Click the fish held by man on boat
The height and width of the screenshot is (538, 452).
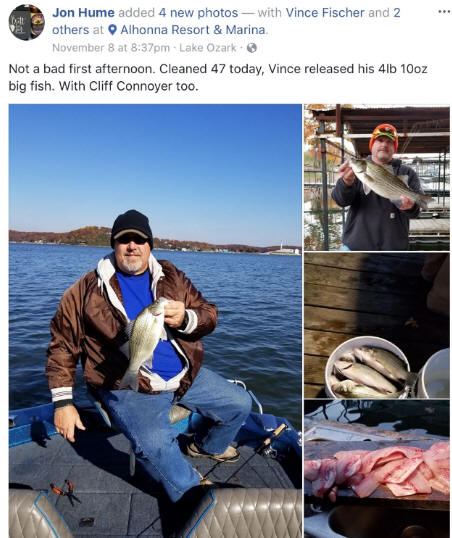click(x=144, y=343)
